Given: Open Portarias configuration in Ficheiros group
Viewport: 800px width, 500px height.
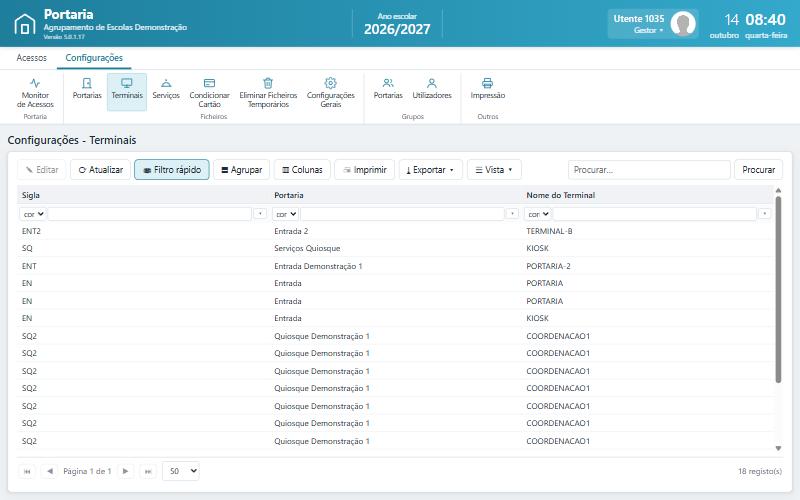Looking at the screenshot, I should tap(87, 89).
